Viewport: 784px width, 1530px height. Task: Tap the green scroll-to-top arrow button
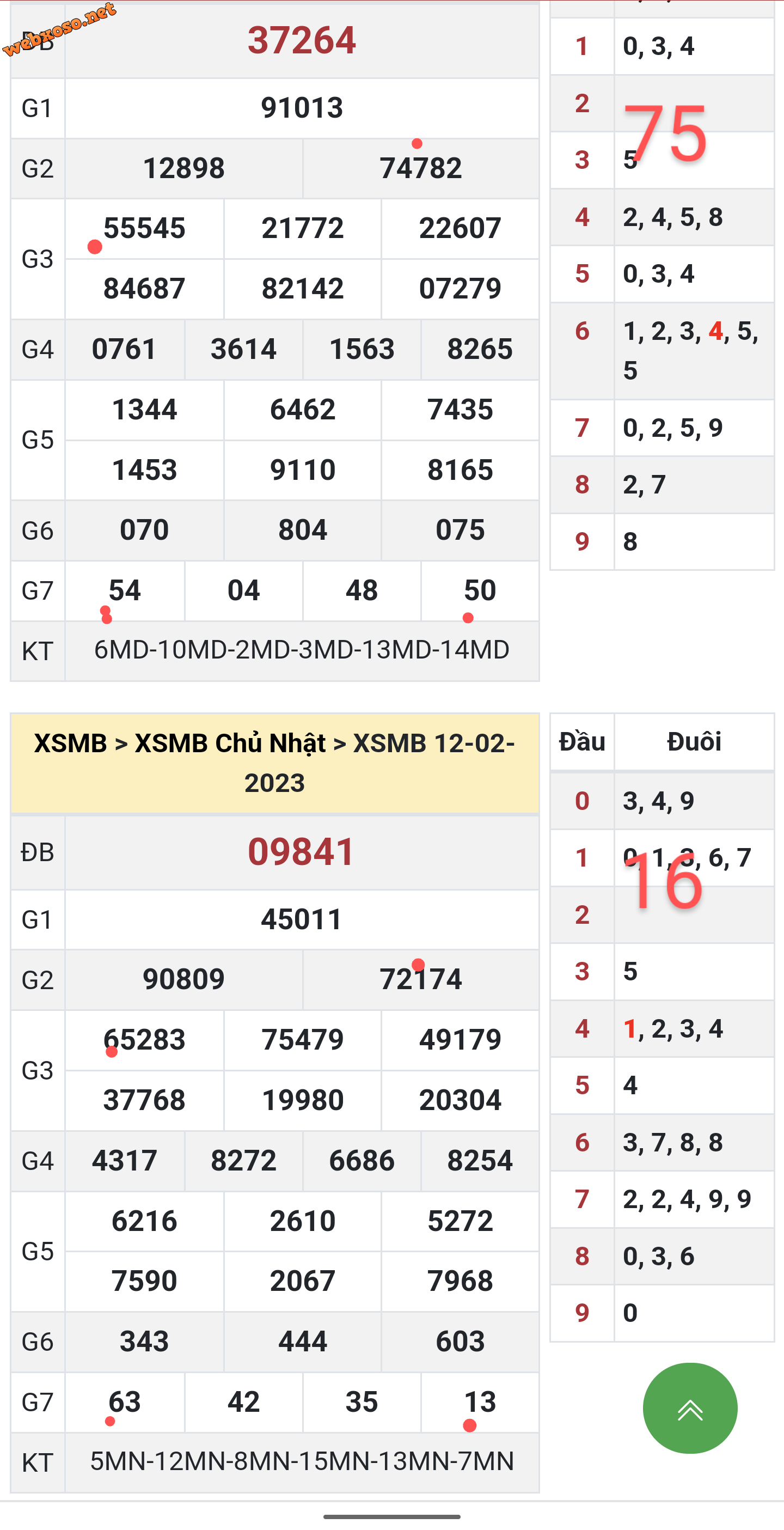coord(690,1408)
